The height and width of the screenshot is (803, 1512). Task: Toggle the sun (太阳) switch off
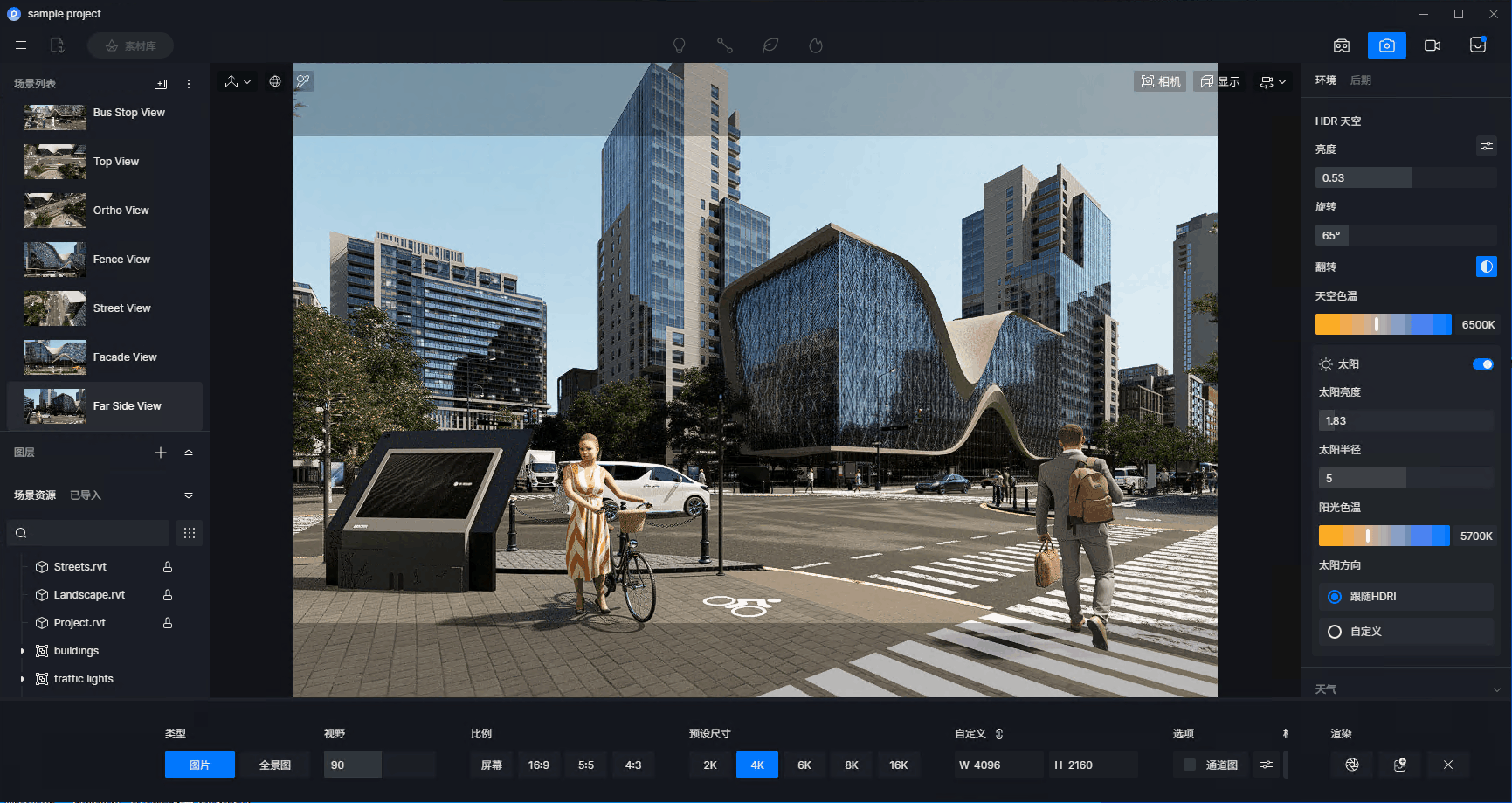[1482, 364]
